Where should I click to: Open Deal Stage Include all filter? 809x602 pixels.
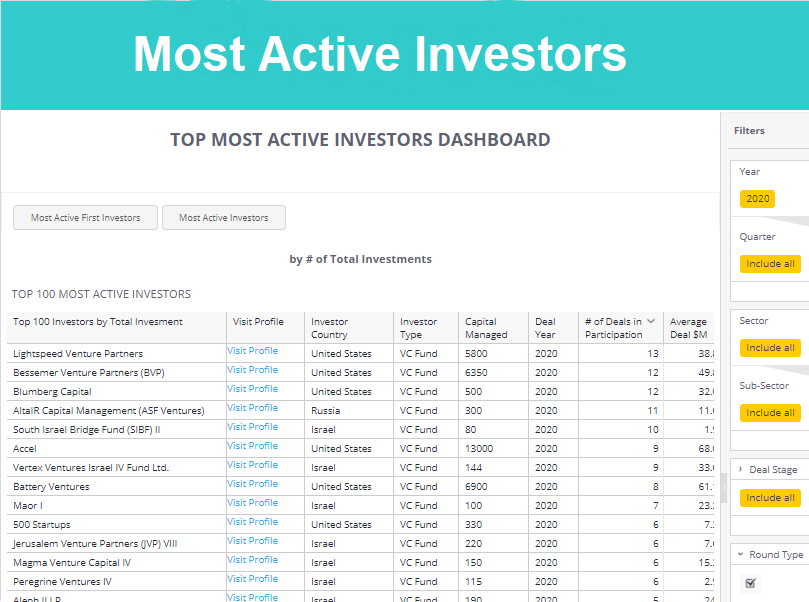[769, 498]
